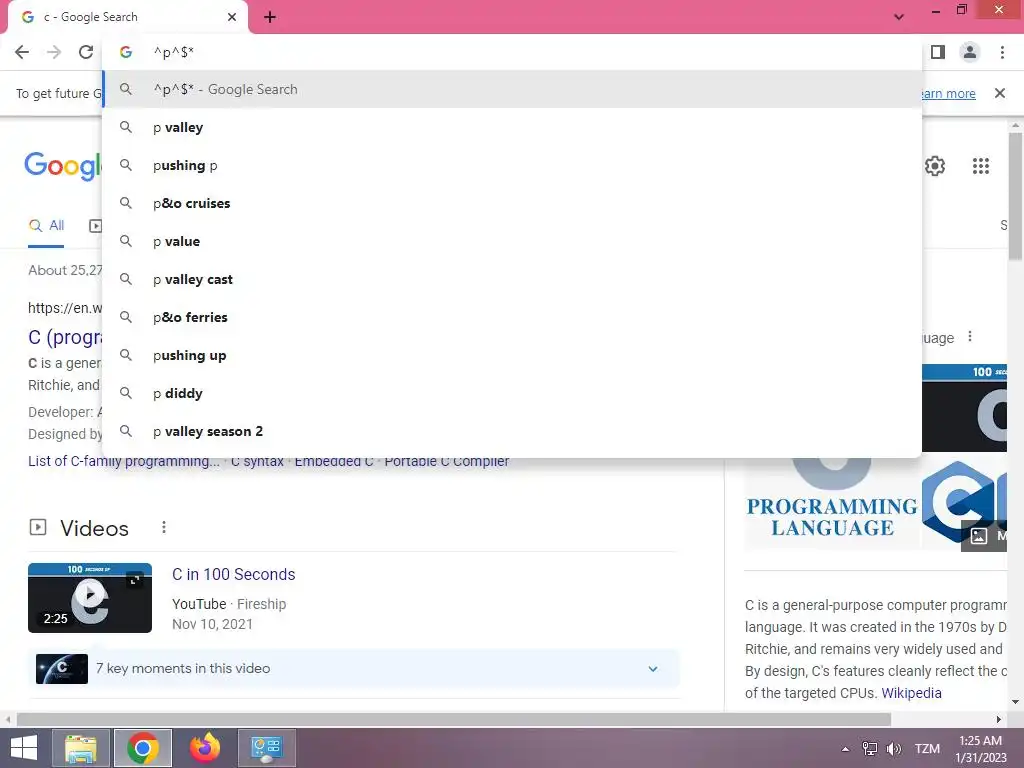Open the Control Panel taskbar icon
The width and height of the screenshot is (1024, 768).
266,748
